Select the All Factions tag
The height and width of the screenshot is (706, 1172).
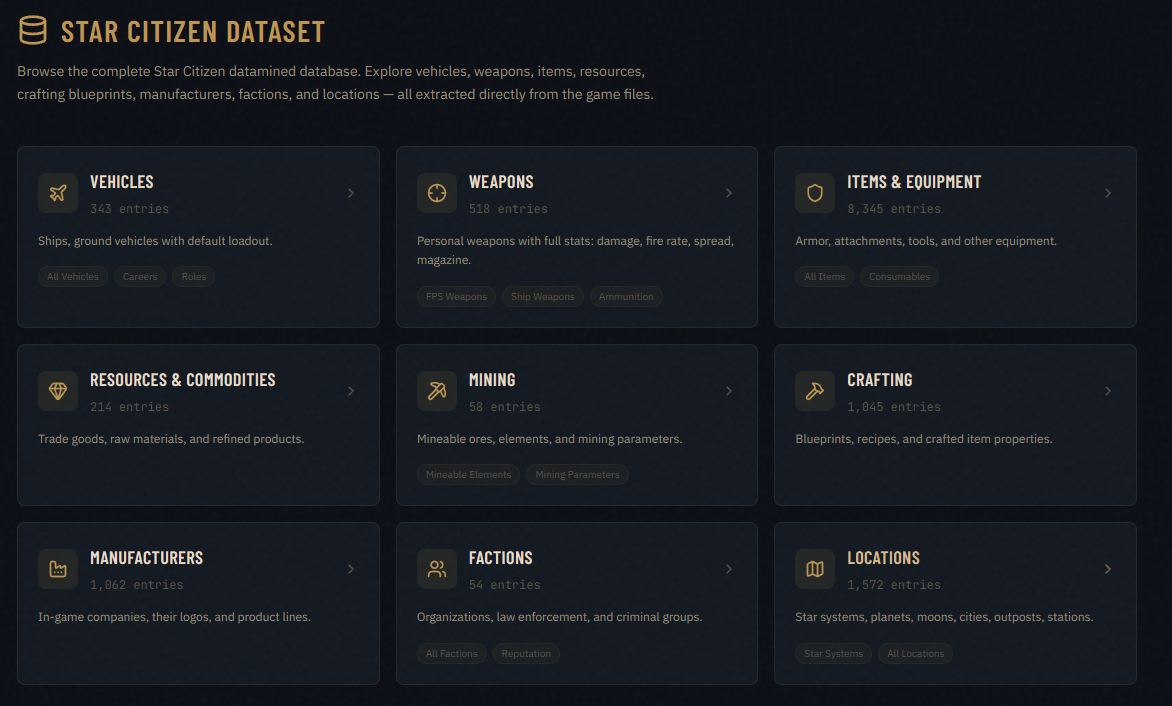pos(451,654)
